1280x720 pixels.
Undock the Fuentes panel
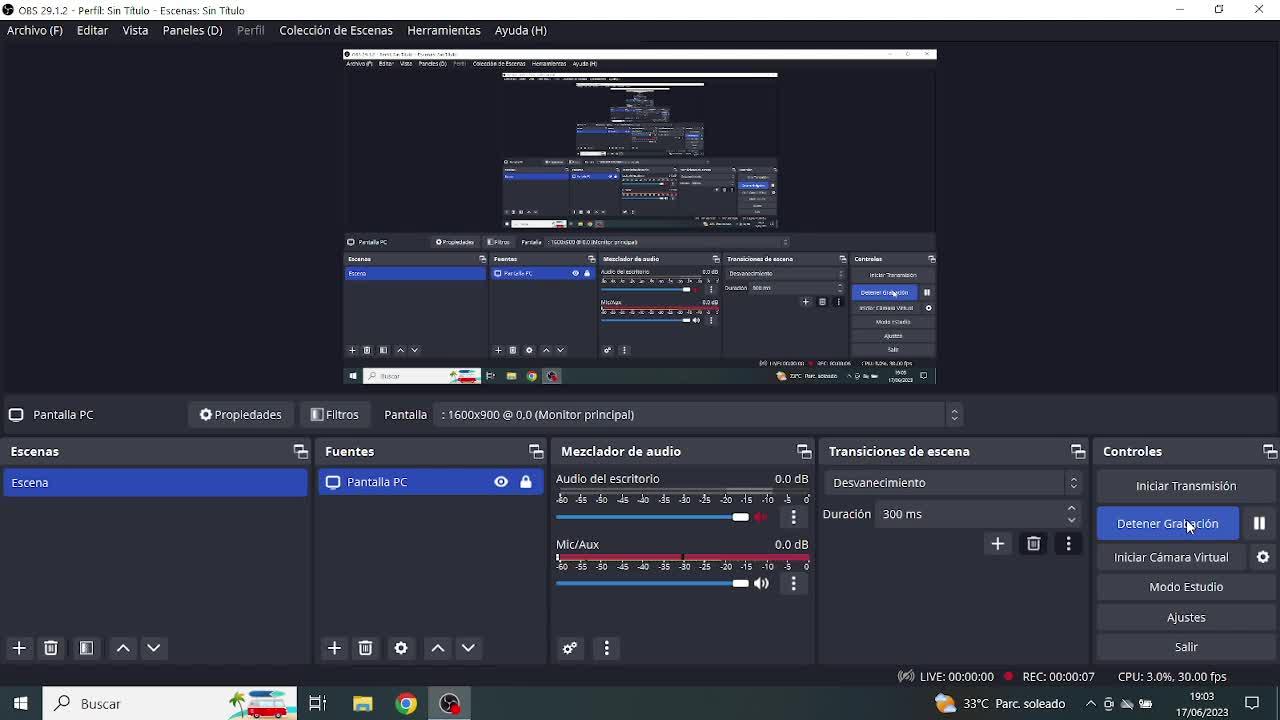coord(536,452)
